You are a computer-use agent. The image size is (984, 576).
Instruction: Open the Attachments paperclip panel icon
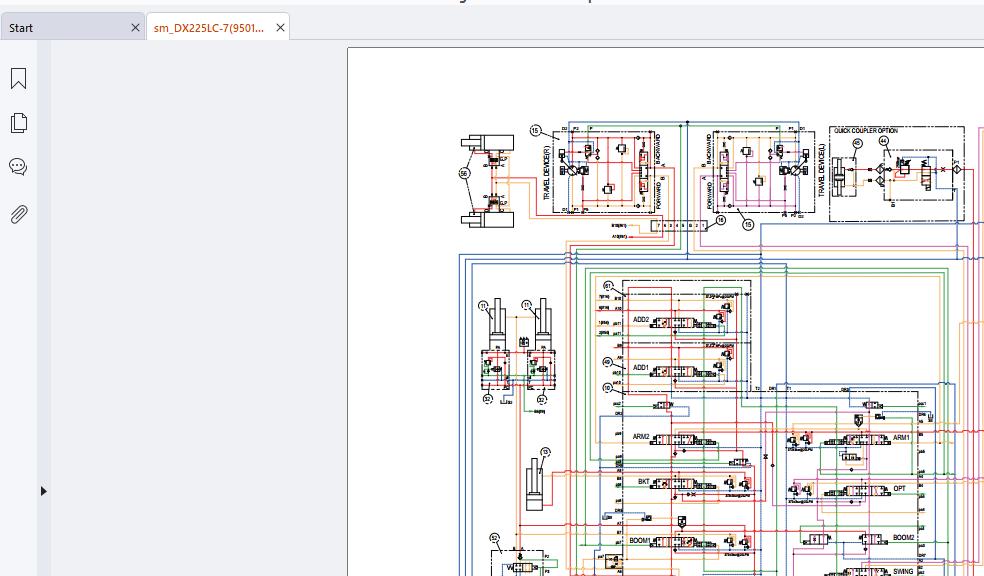click(x=18, y=214)
